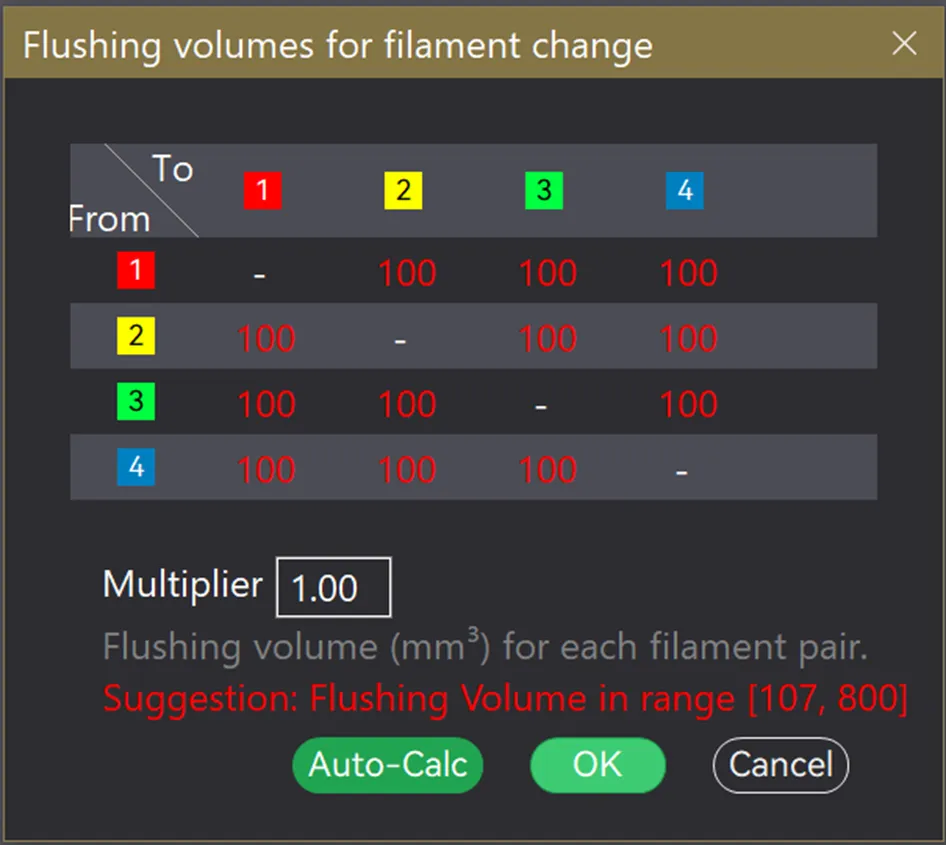Edit flush volume from filament 2 to 3
Image resolution: width=946 pixels, height=845 pixels.
pyautogui.click(x=548, y=339)
